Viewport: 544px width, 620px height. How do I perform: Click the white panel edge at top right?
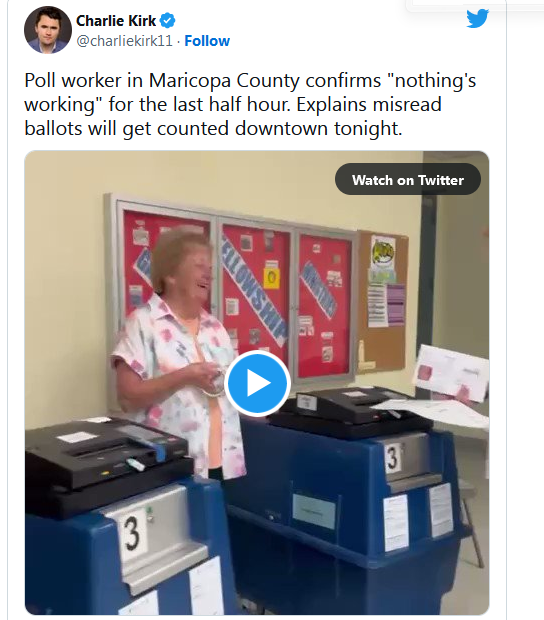(455, 6)
